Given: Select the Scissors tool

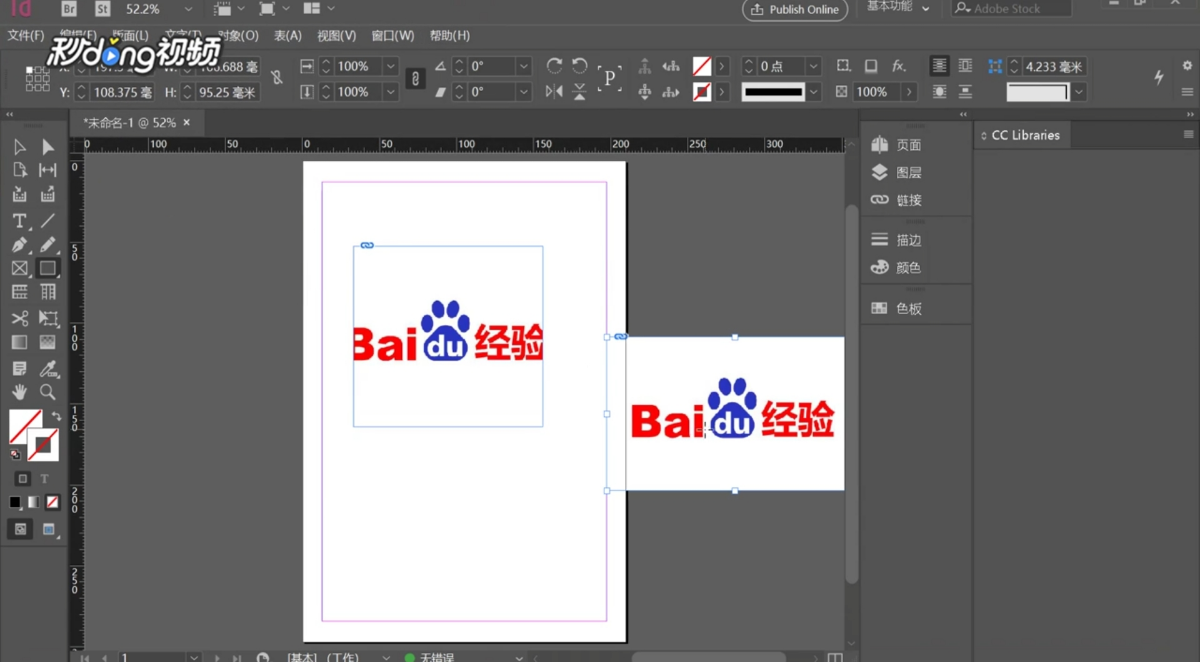Looking at the screenshot, I should click(x=20, y=318).
